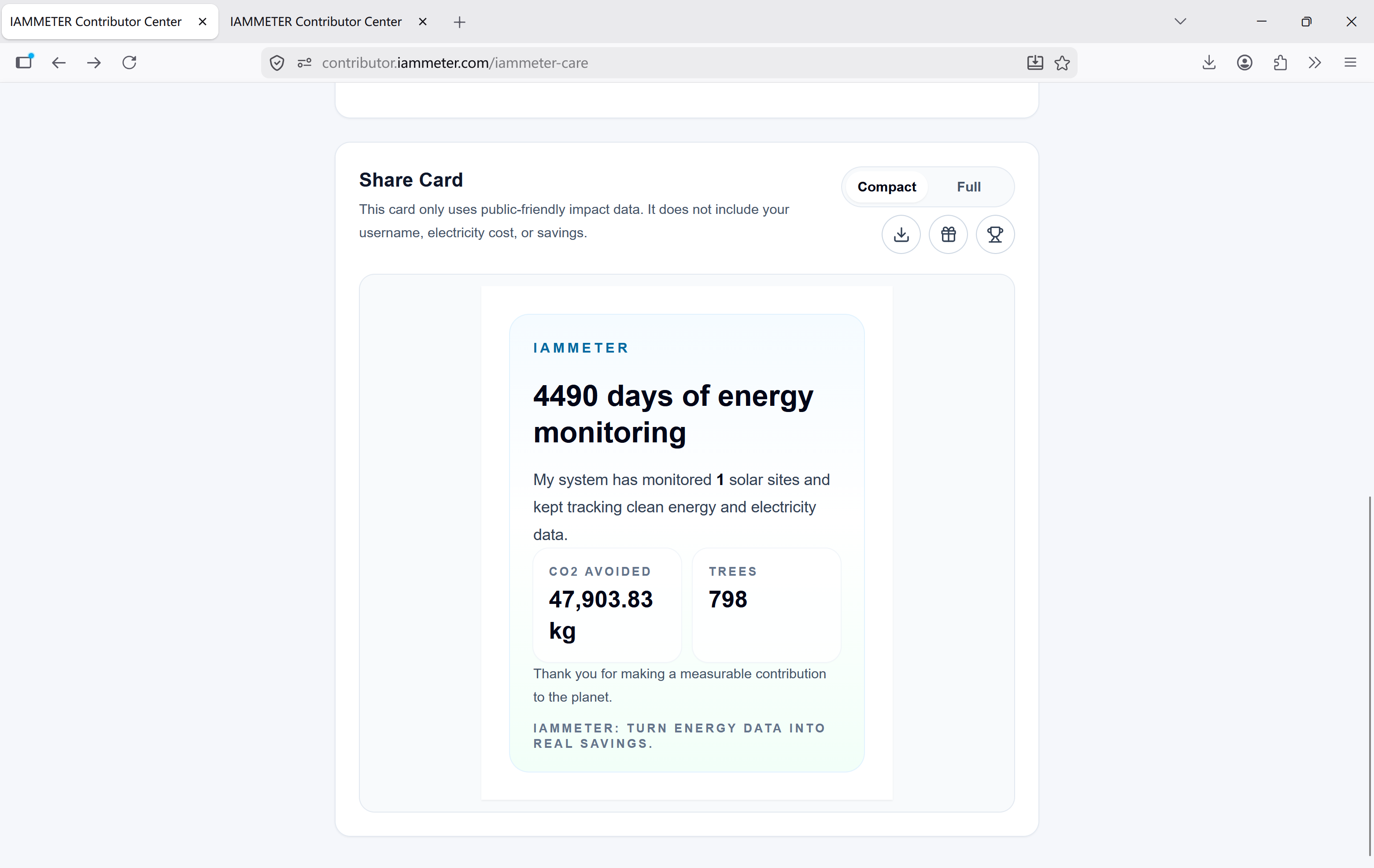
Task: Click the 'CO2 AVOIDED' label
Action: tap(600, 571)
